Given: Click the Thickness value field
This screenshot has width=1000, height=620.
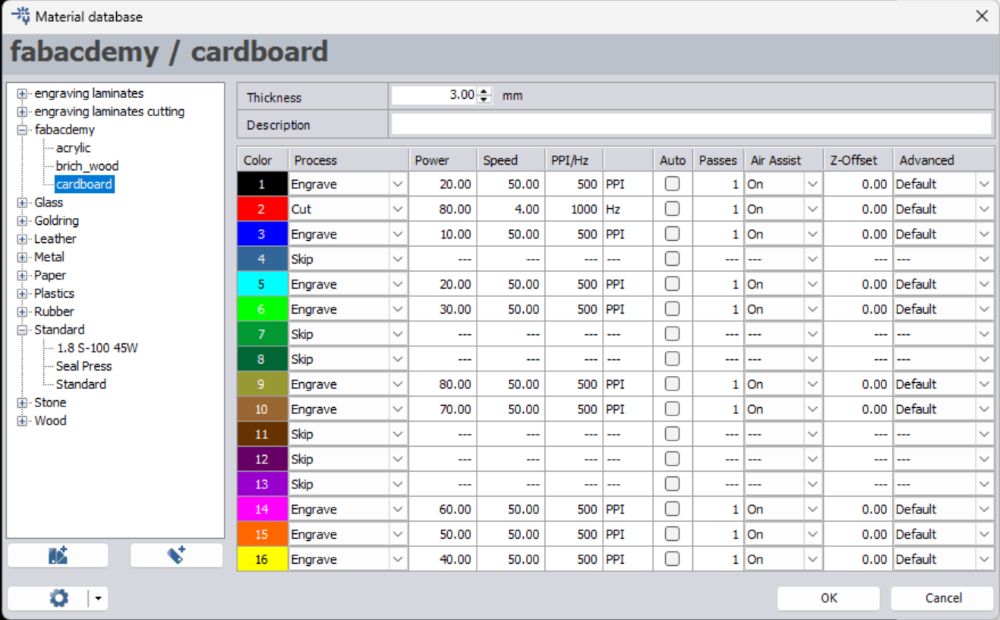Looking at the screenshot, I should (x=435, y=96).
